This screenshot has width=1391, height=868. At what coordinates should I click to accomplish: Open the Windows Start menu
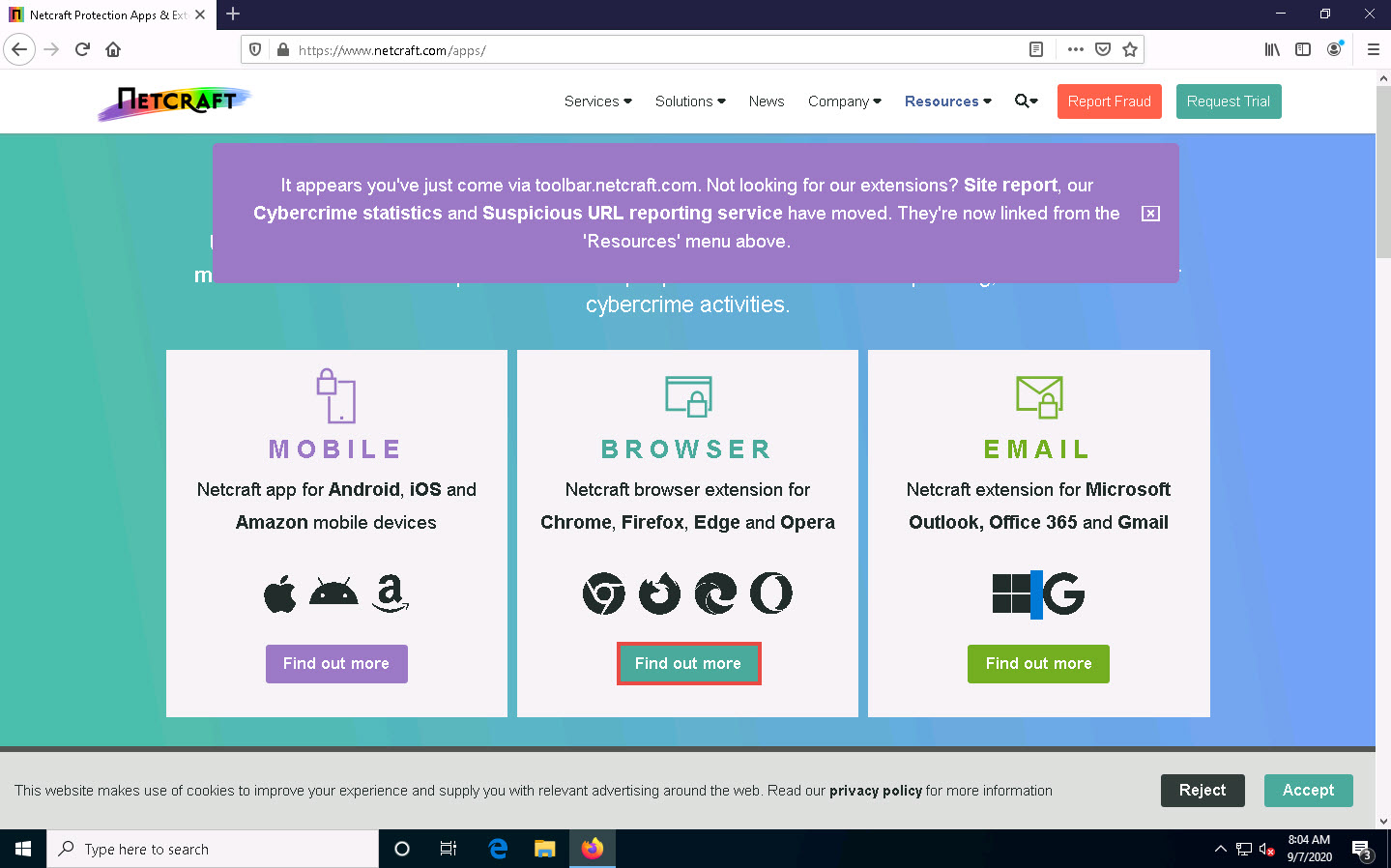[x=23, y=849]
